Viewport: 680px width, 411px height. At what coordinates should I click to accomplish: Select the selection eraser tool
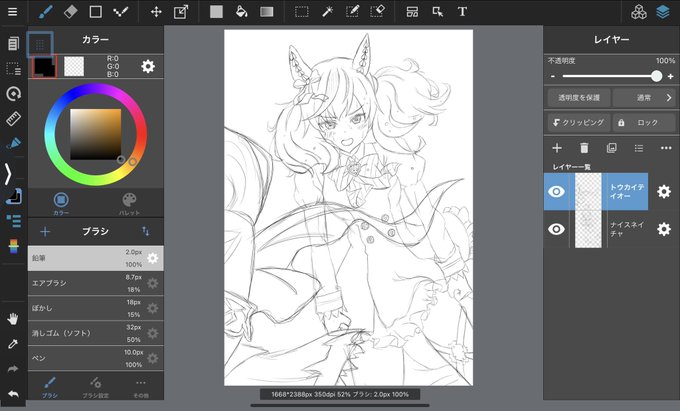[378, 12]
